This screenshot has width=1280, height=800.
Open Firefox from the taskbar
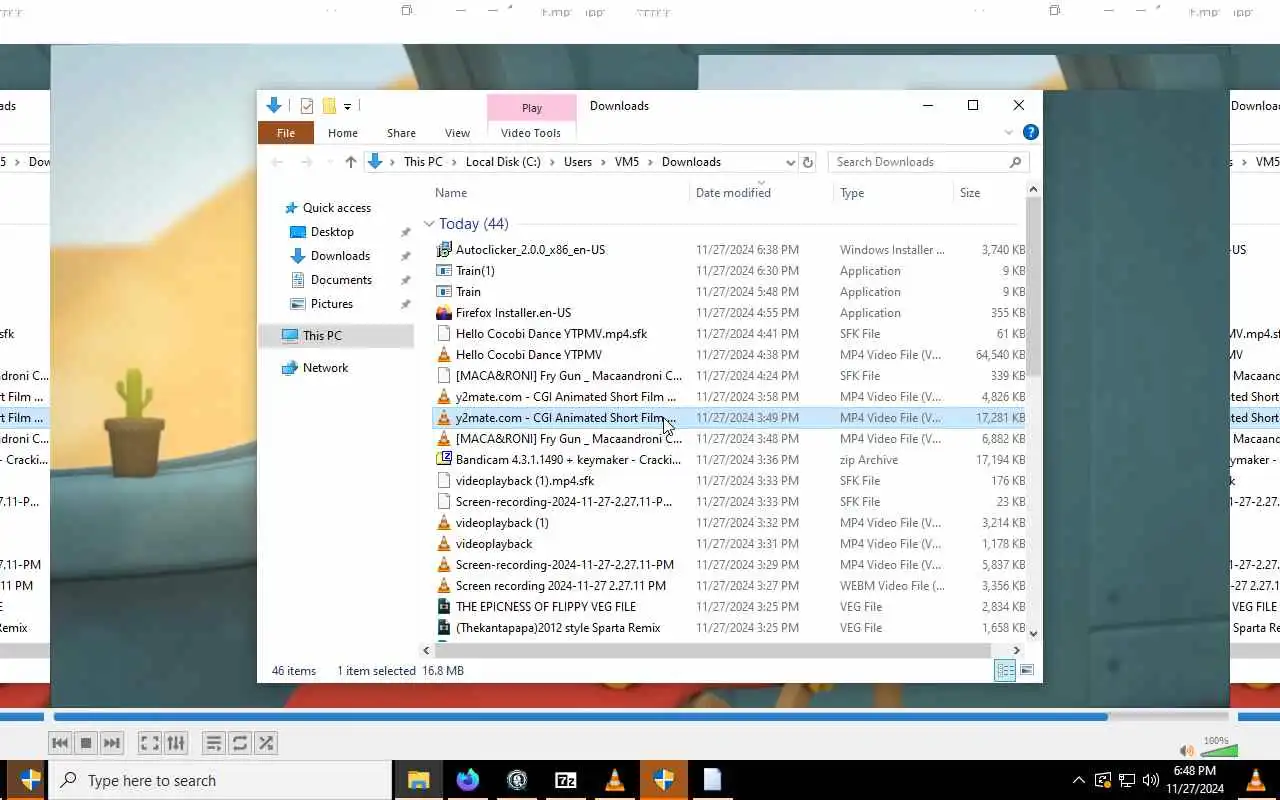tap(467, 780)
